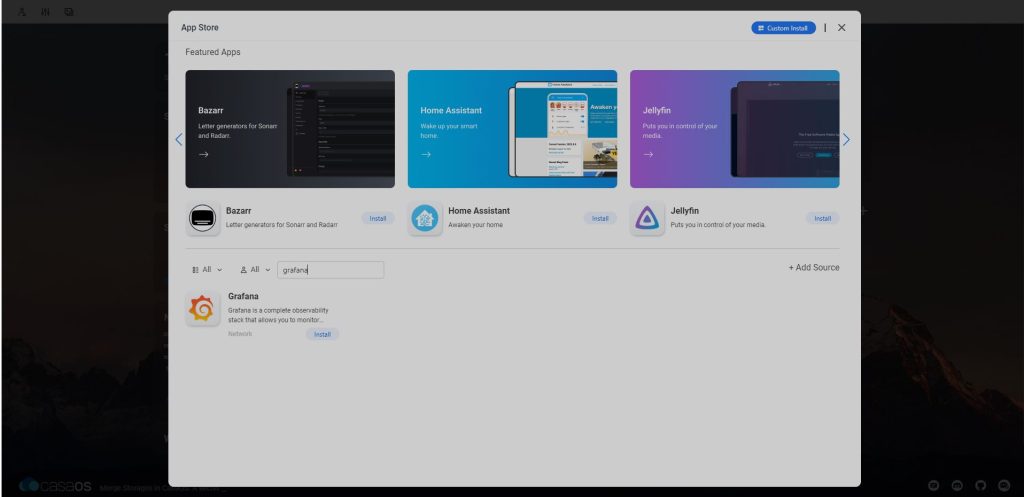Viewport: 1024px width, 497px height.
Task: Click the Jellyfin app icon
Action: [x=647, y=218]
